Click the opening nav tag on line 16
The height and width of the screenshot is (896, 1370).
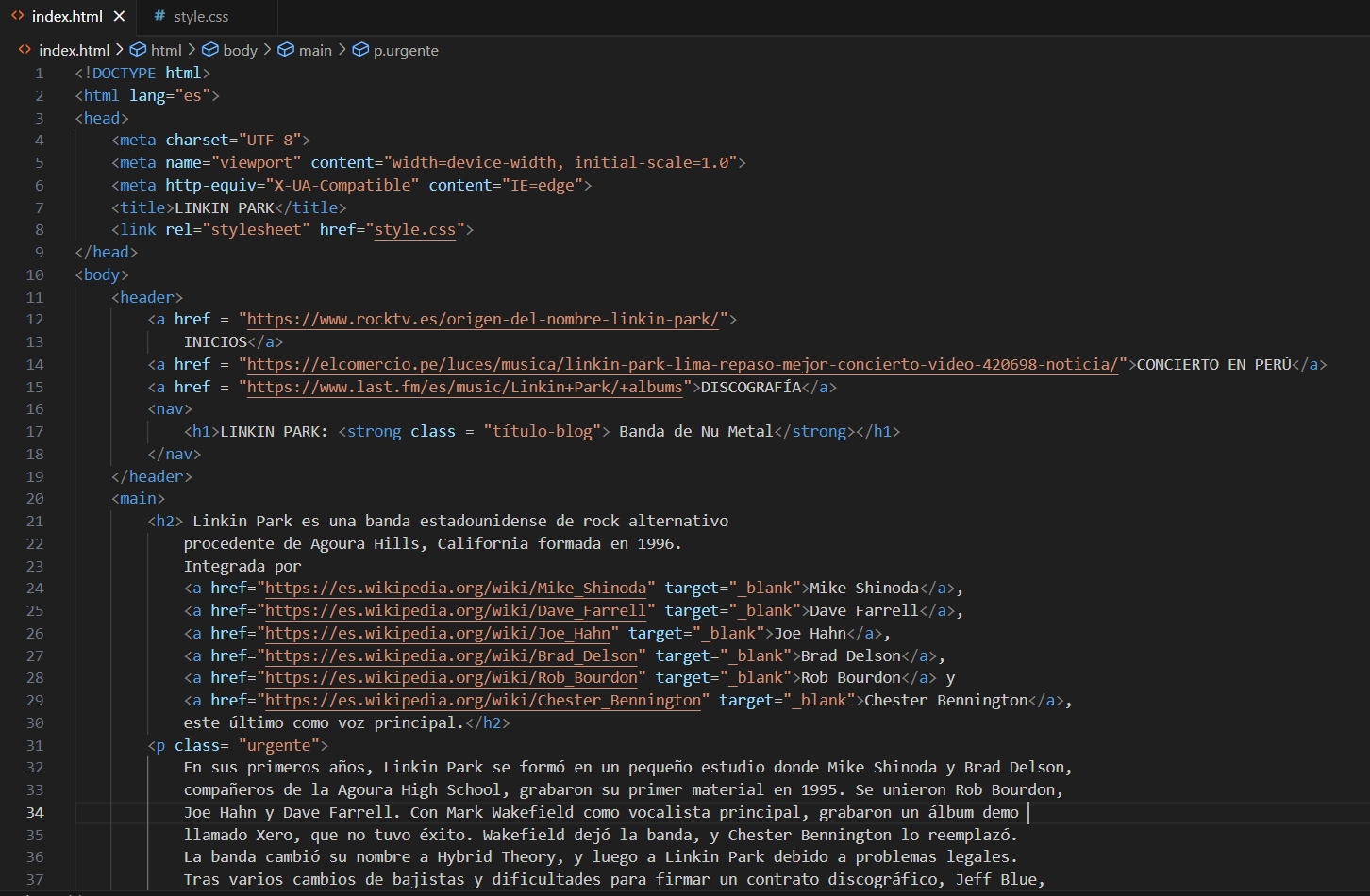(x=170, y=409)
